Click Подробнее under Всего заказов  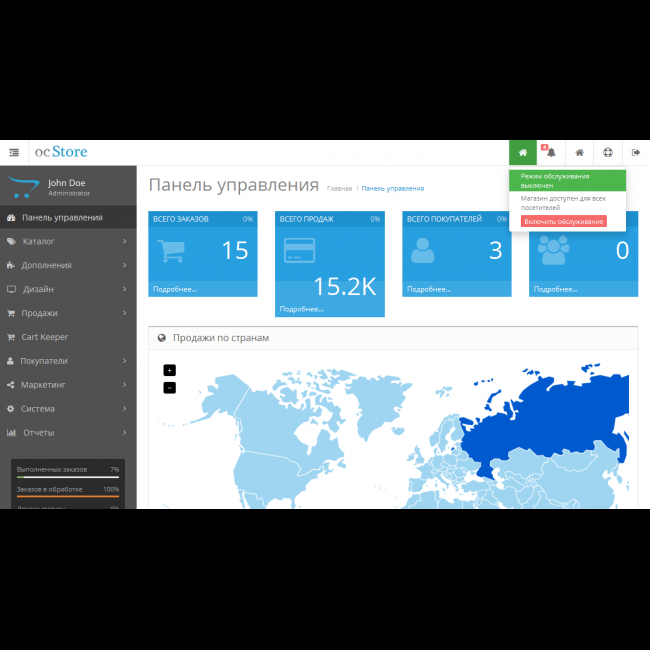pos(175,289)
